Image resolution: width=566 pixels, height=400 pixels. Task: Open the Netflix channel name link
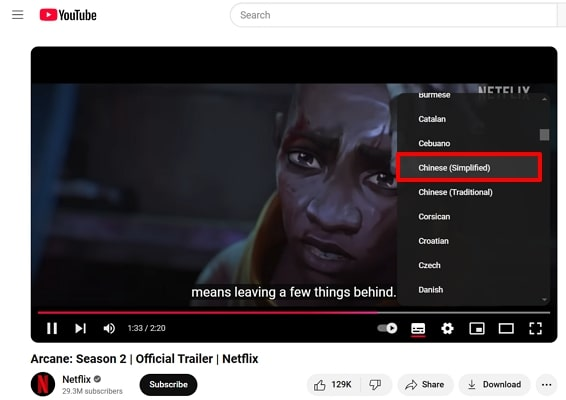77,379
